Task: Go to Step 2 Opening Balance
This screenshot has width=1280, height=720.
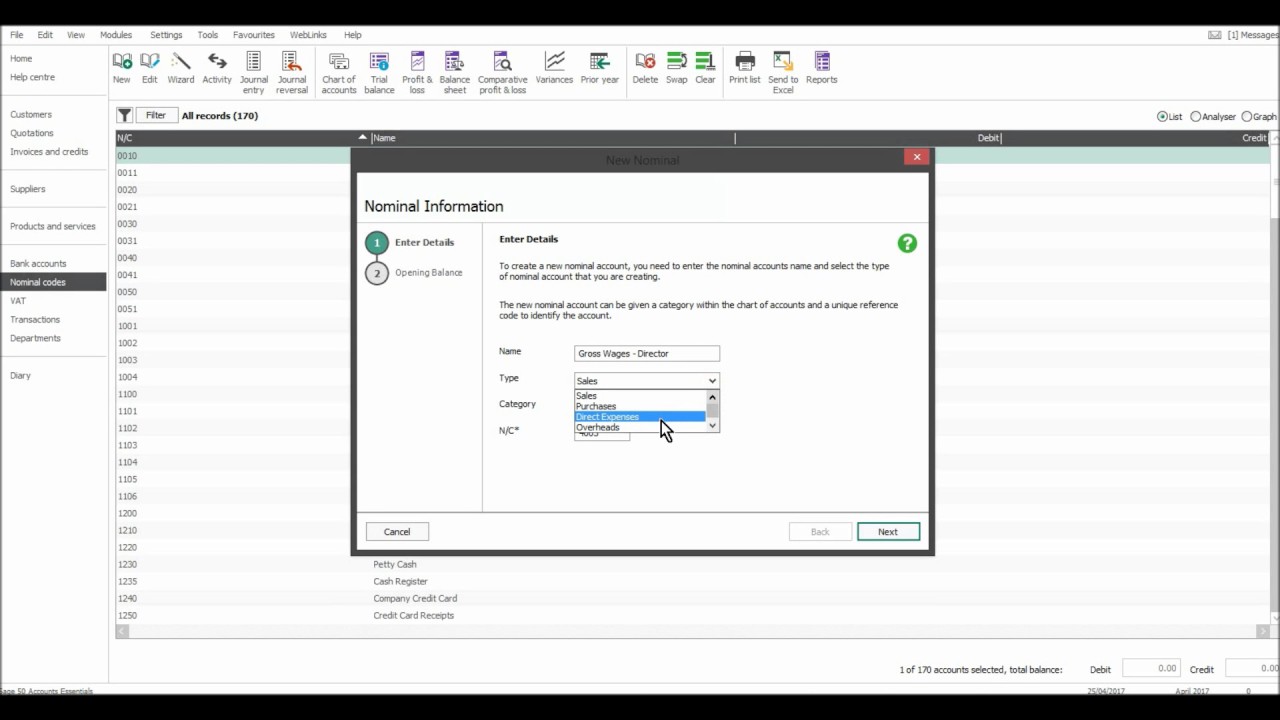Action: (x=415, y=273)
